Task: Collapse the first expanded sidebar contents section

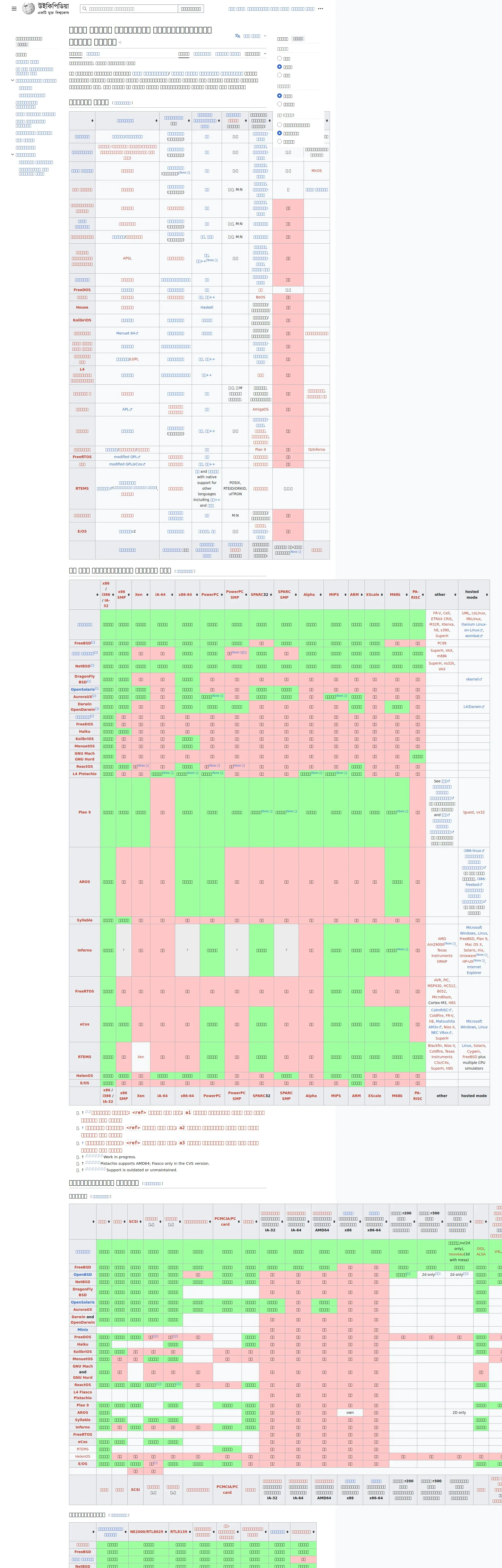Action: pos(12,80)
